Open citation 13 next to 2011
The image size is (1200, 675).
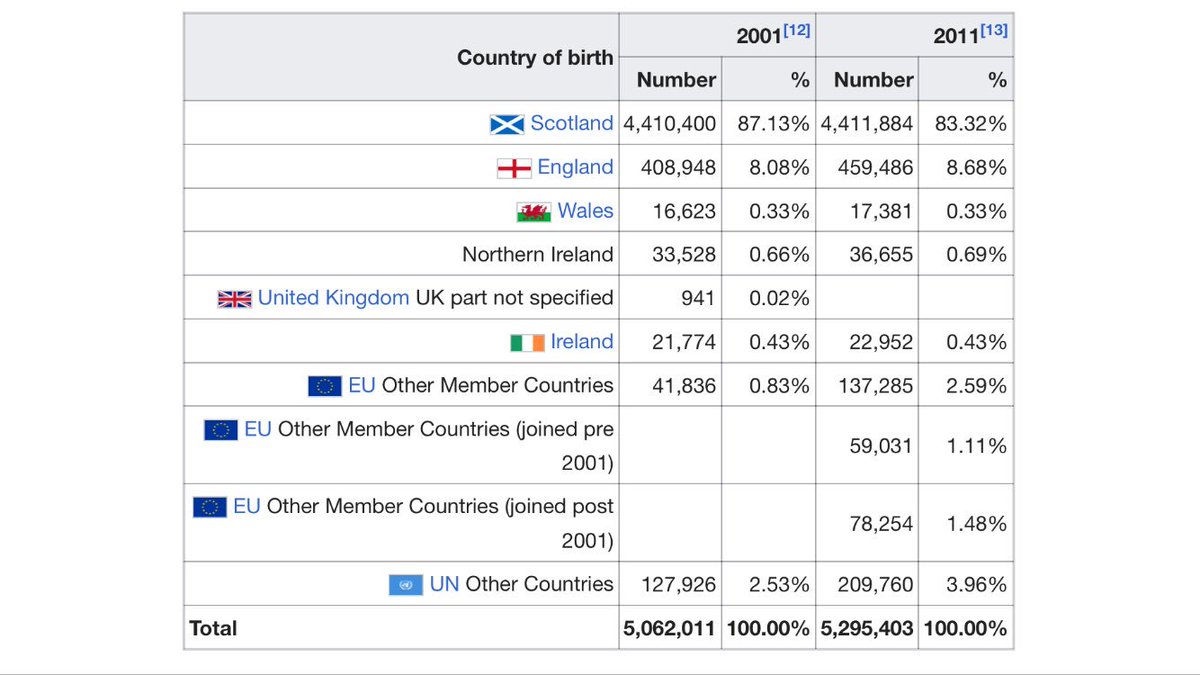click(994, 31)
